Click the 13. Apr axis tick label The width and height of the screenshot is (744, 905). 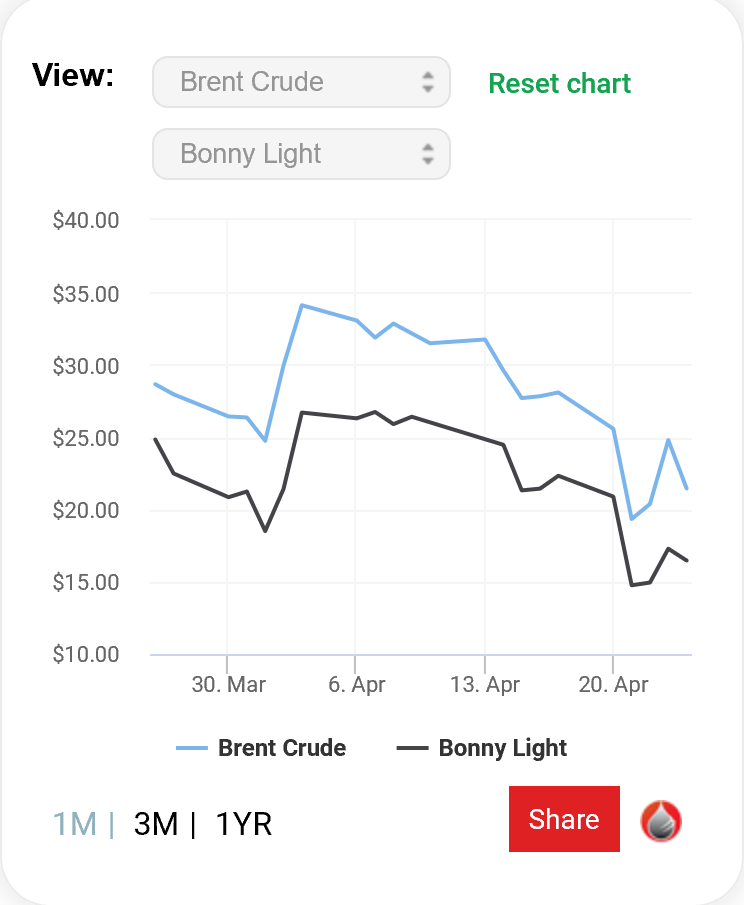[x=485, y=685]
